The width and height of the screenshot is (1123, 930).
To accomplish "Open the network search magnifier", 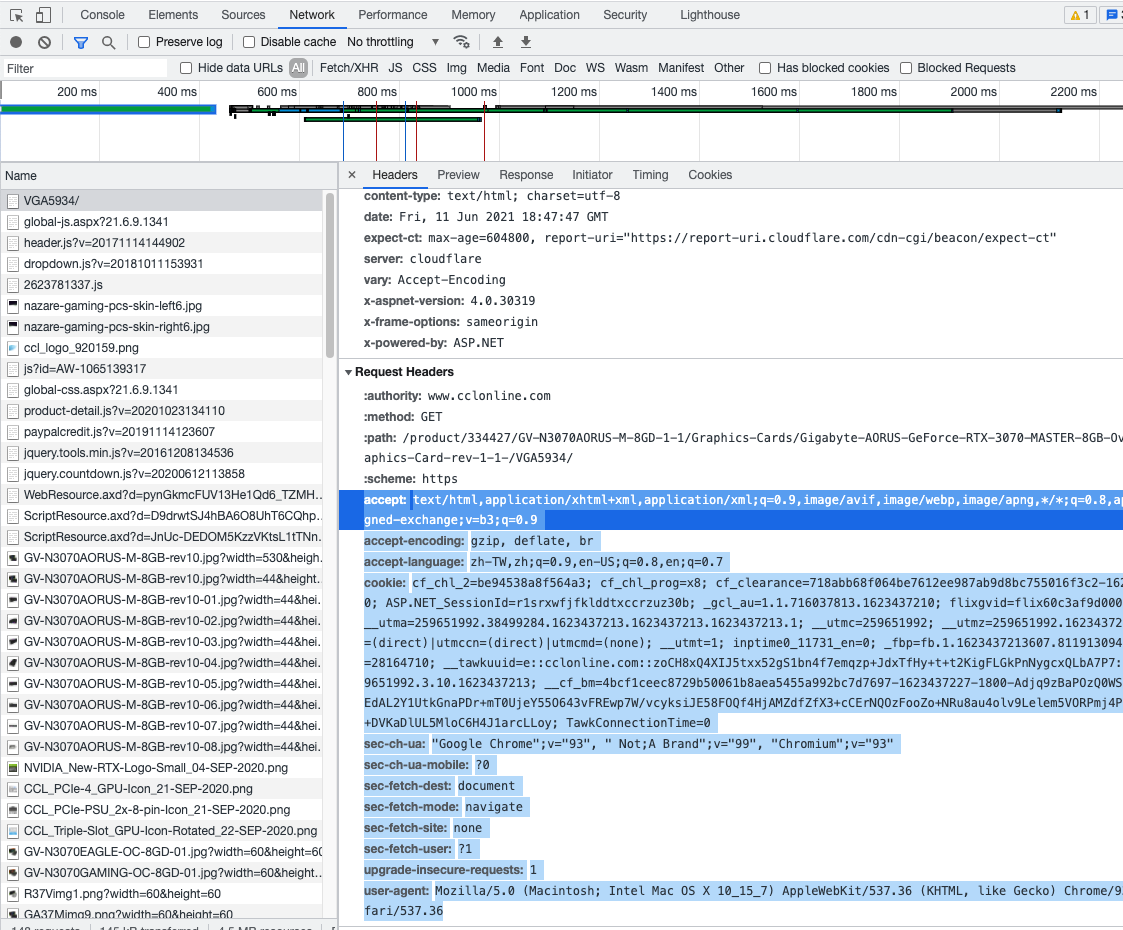I will pyautogui.click(x=108, y=42).
